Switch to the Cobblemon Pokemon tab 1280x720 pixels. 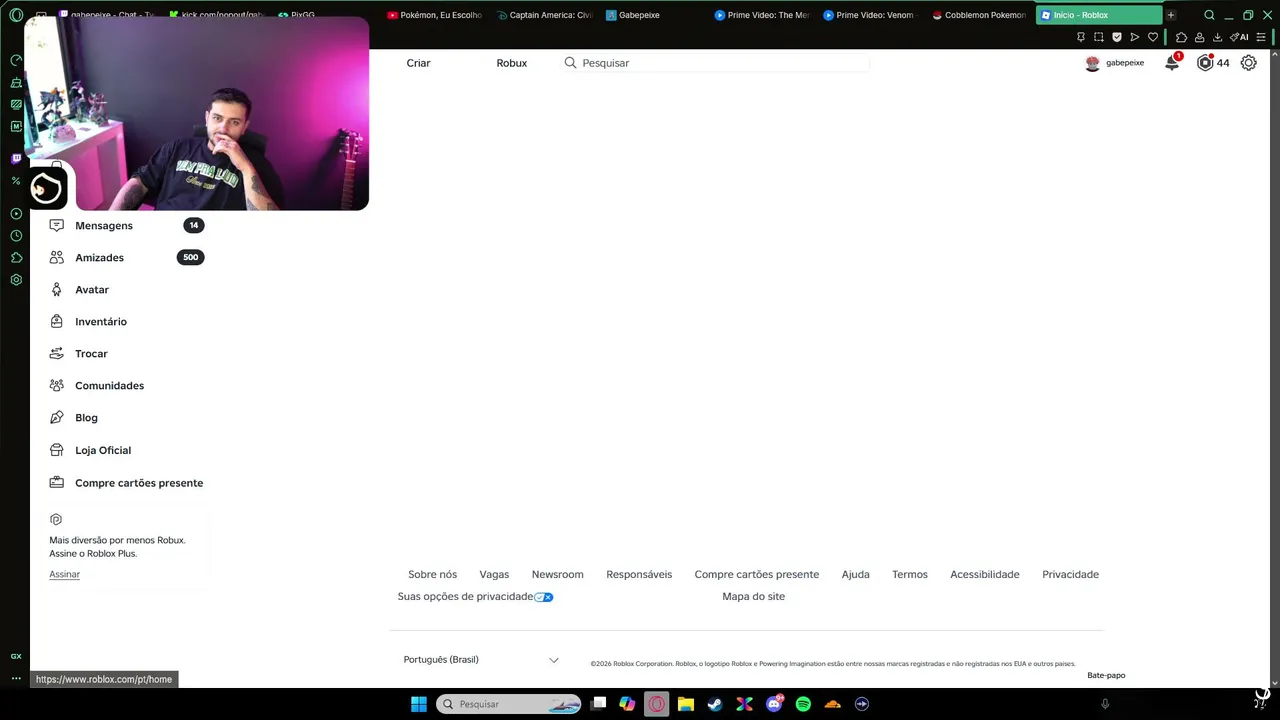click(979, 15)
